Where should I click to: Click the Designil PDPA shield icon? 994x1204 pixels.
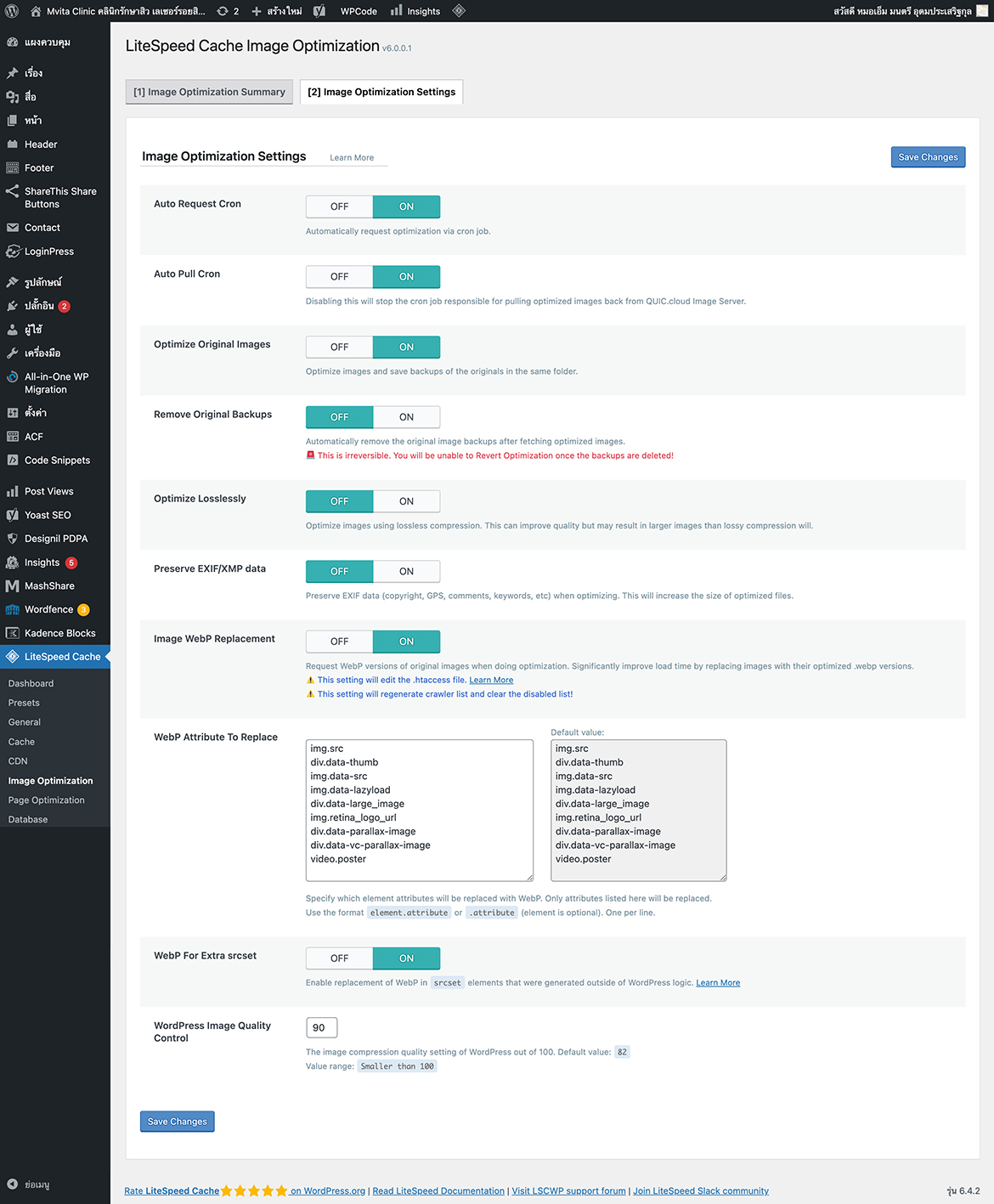pyautogui.click(x=13, y=539)
